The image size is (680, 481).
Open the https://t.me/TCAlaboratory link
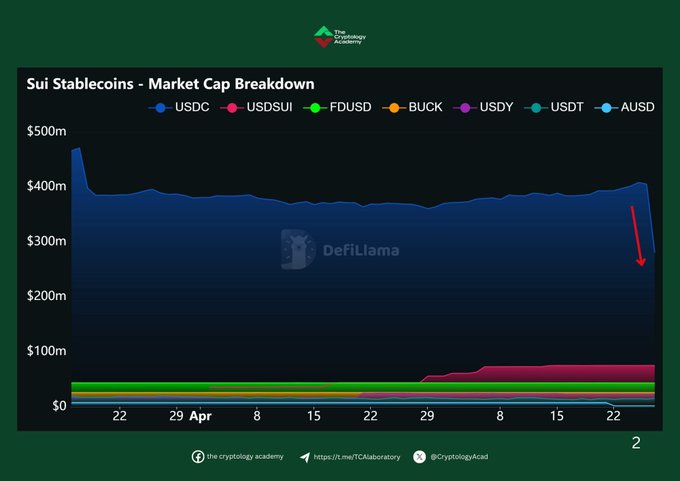click(356, 457)
